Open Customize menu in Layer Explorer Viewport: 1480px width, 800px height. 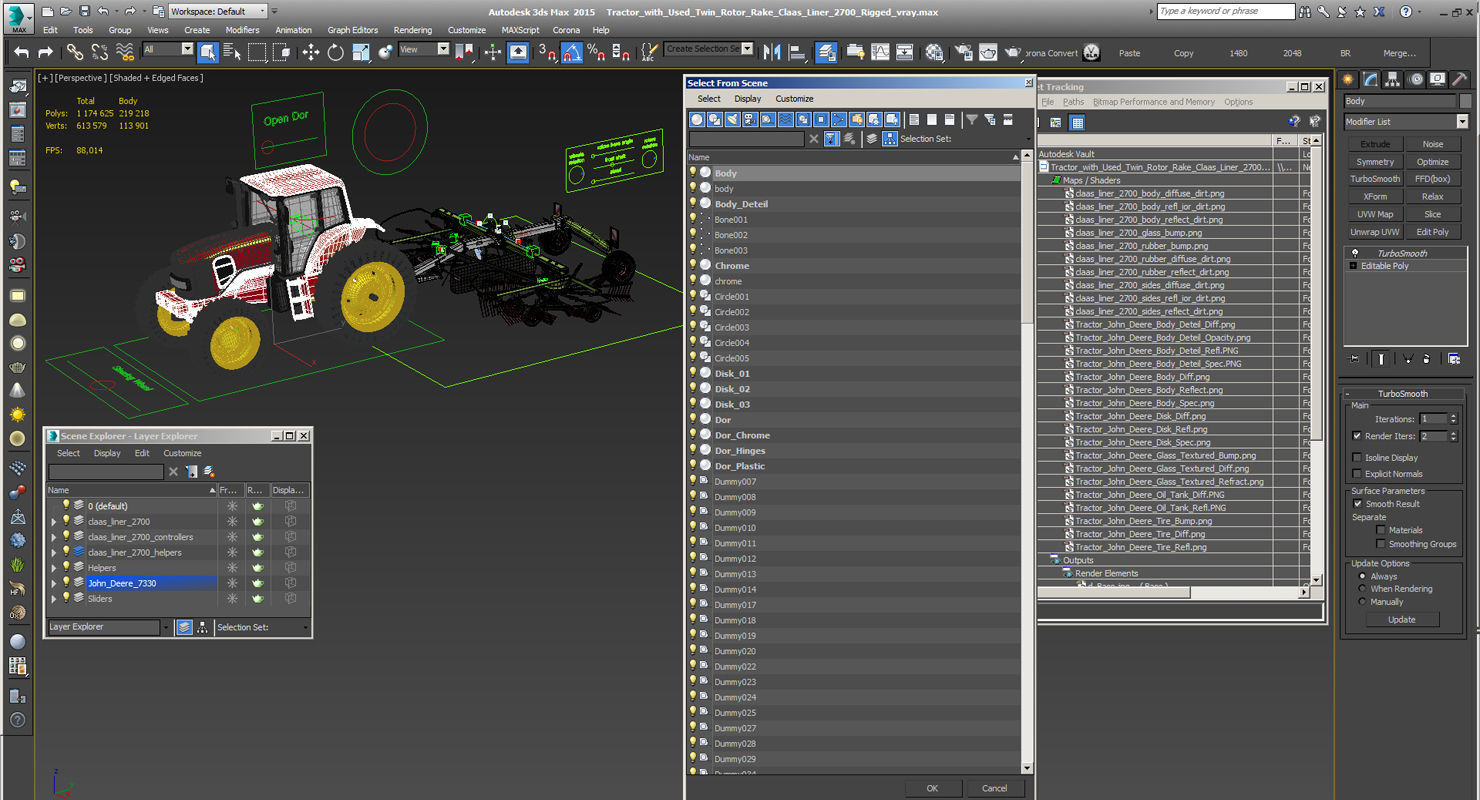tap(182, 453)
